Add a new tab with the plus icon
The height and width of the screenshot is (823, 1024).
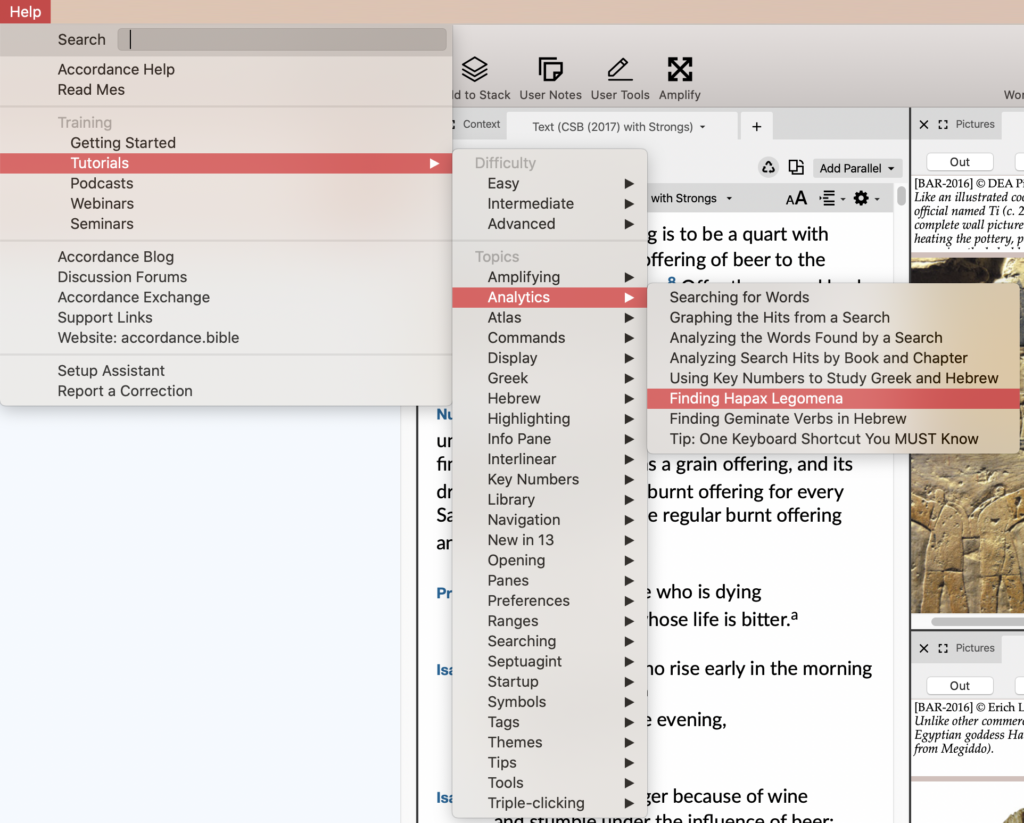coord(756,127)
